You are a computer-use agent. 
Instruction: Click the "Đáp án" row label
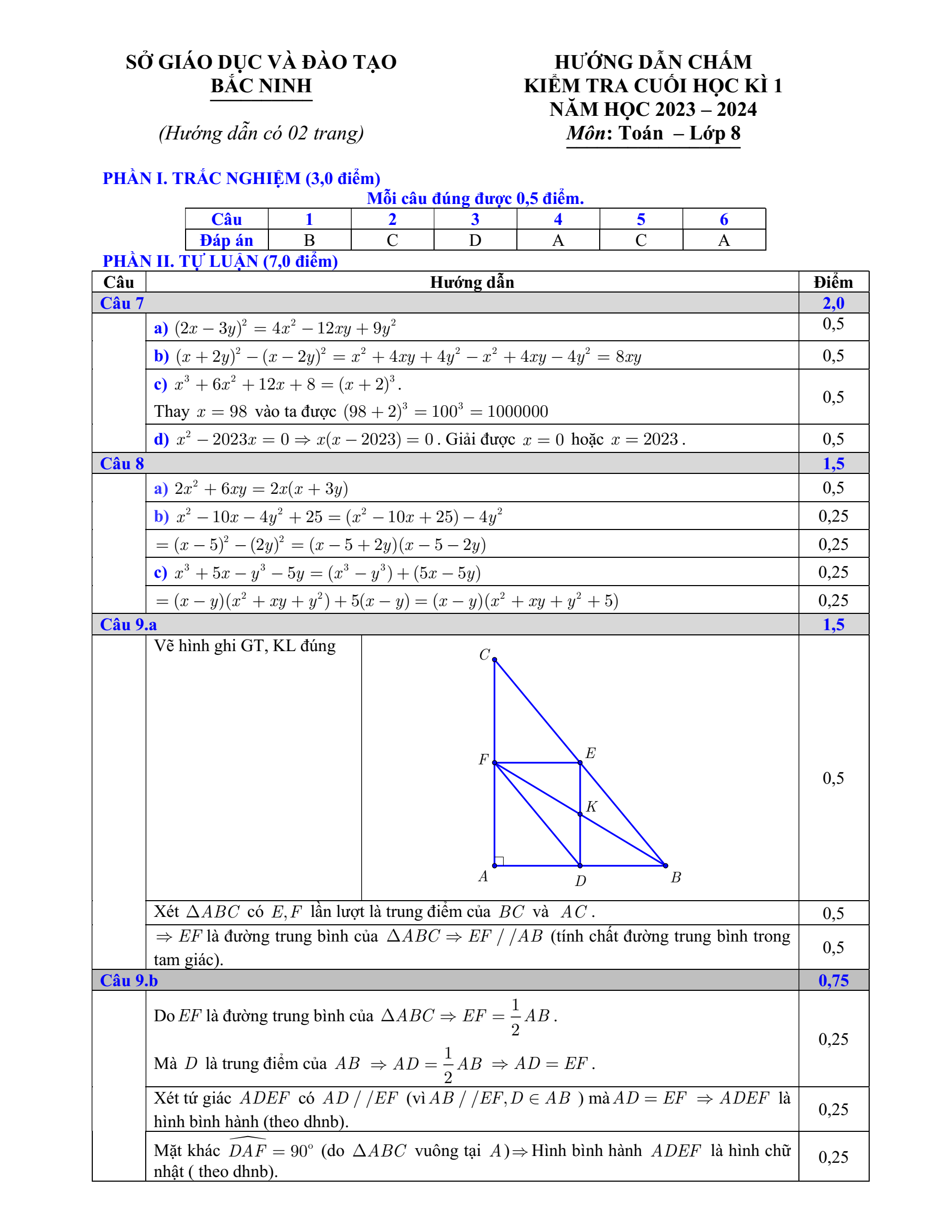[226, 240]
